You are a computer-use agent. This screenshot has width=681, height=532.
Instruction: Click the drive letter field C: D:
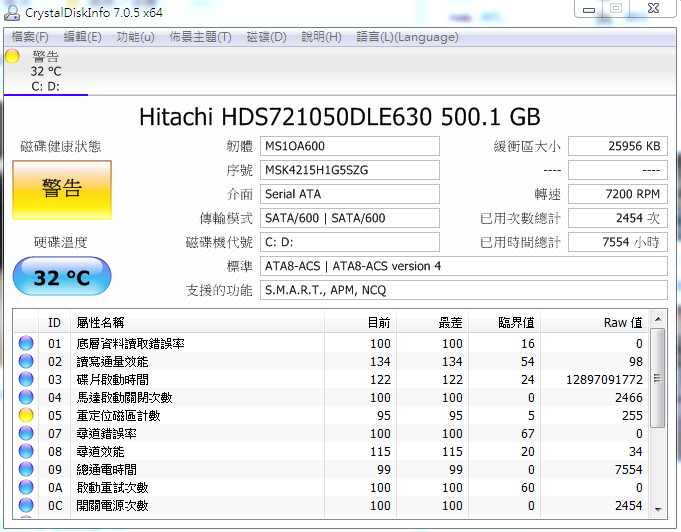pyautogui.click(x=350, y=242)
